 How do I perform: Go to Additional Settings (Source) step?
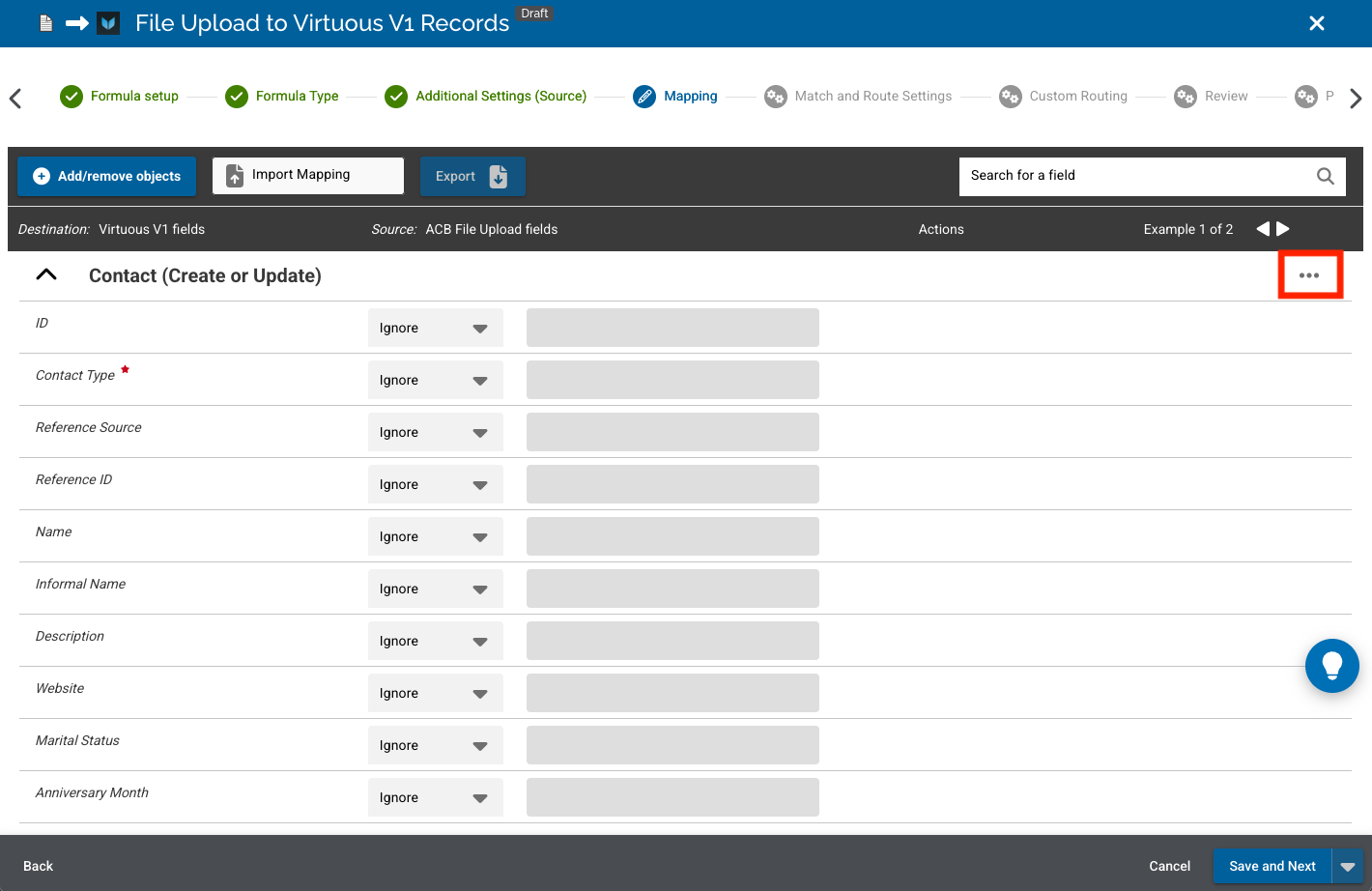tap(500, 96)
